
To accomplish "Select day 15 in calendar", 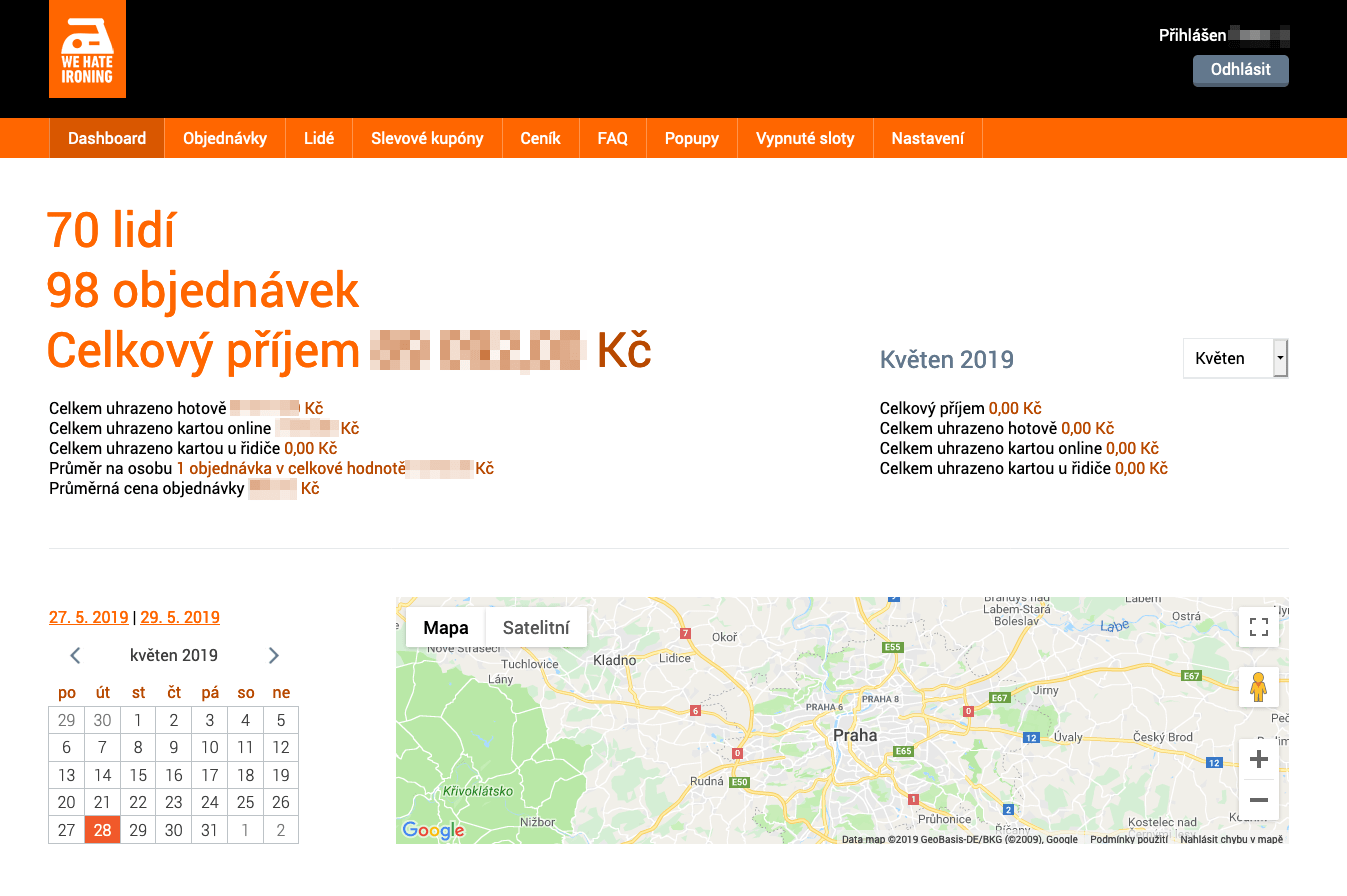I will click(138, 775).
